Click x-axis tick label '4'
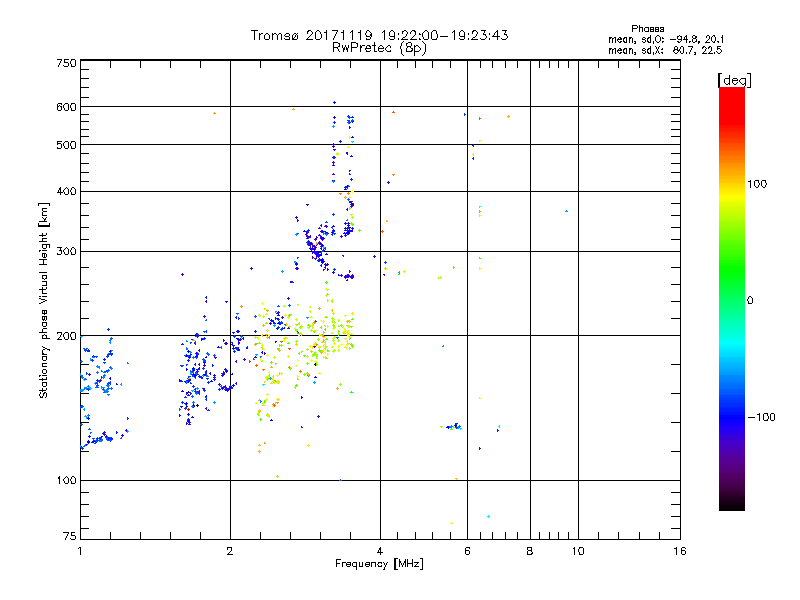This screenshot has width=800, height=600. coord(380,551)
